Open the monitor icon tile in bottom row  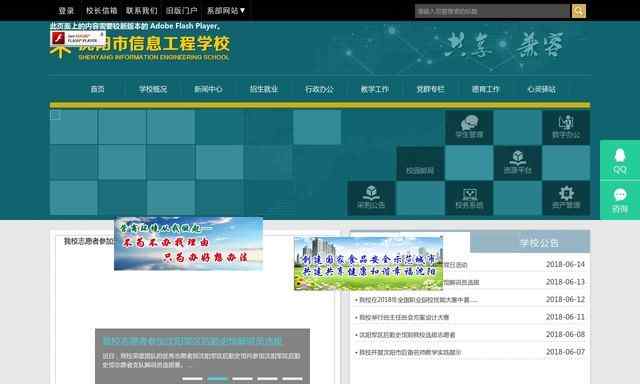[x=469, y=198]
